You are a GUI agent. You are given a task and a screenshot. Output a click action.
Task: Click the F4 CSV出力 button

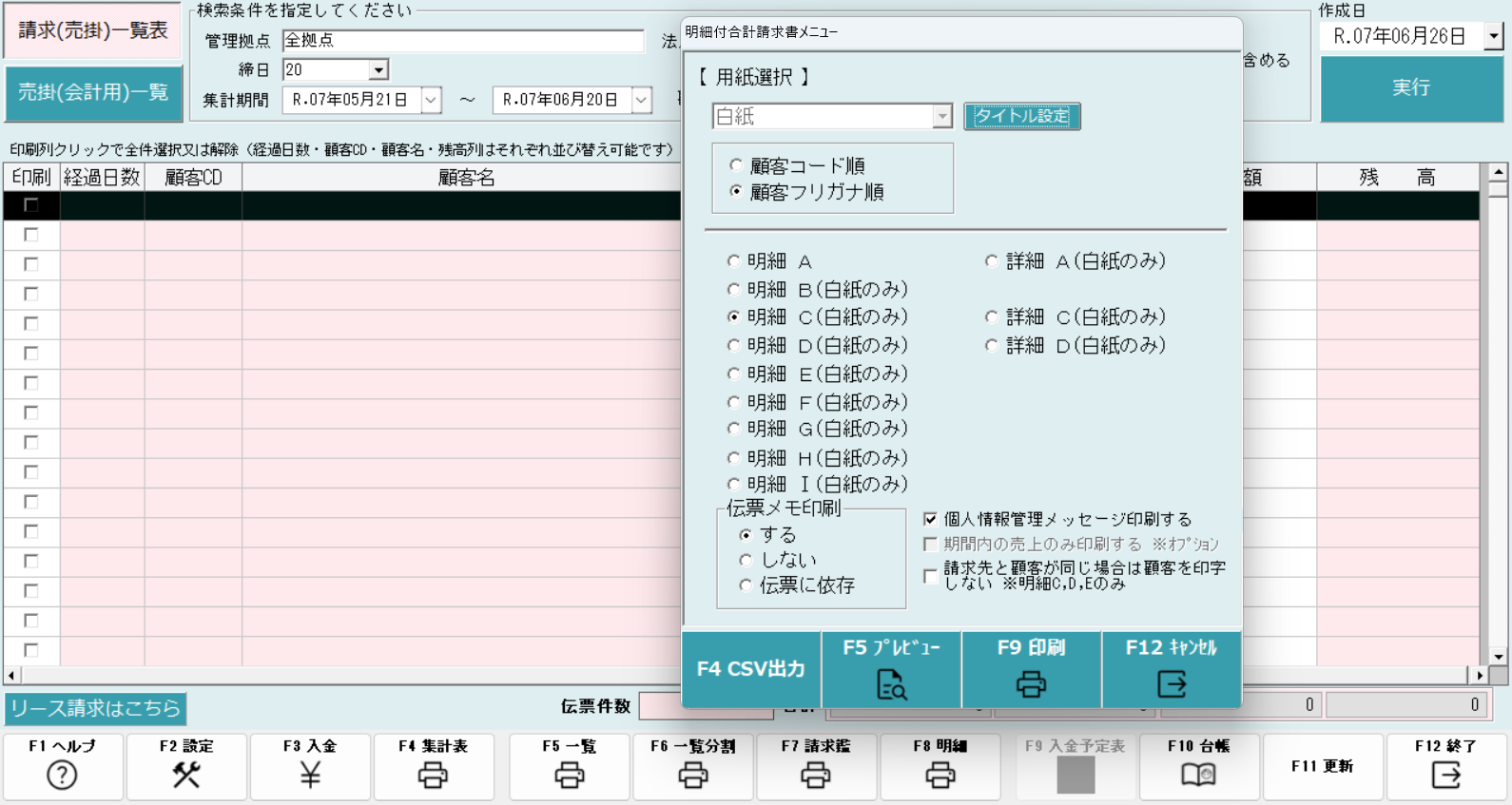[750, 669]
